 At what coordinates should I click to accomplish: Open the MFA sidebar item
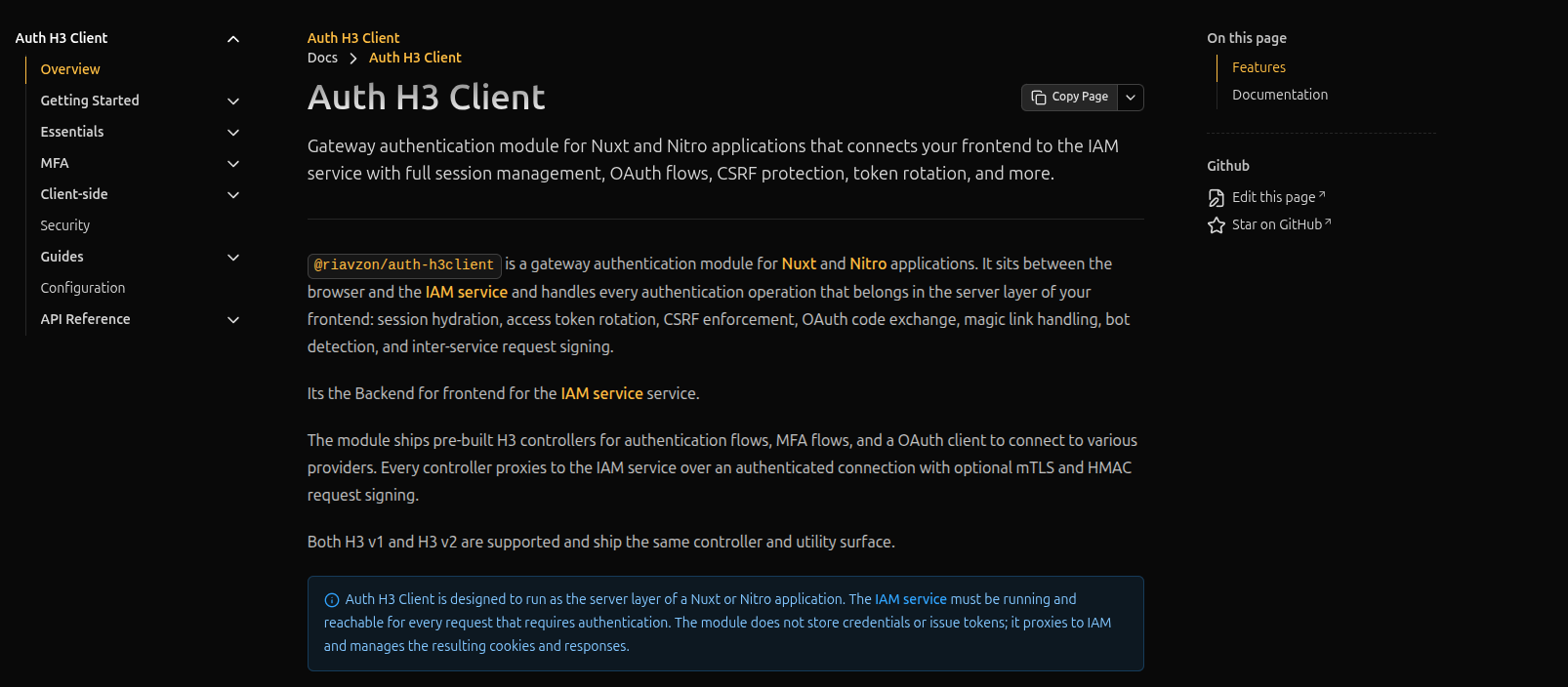coord(55,163)
